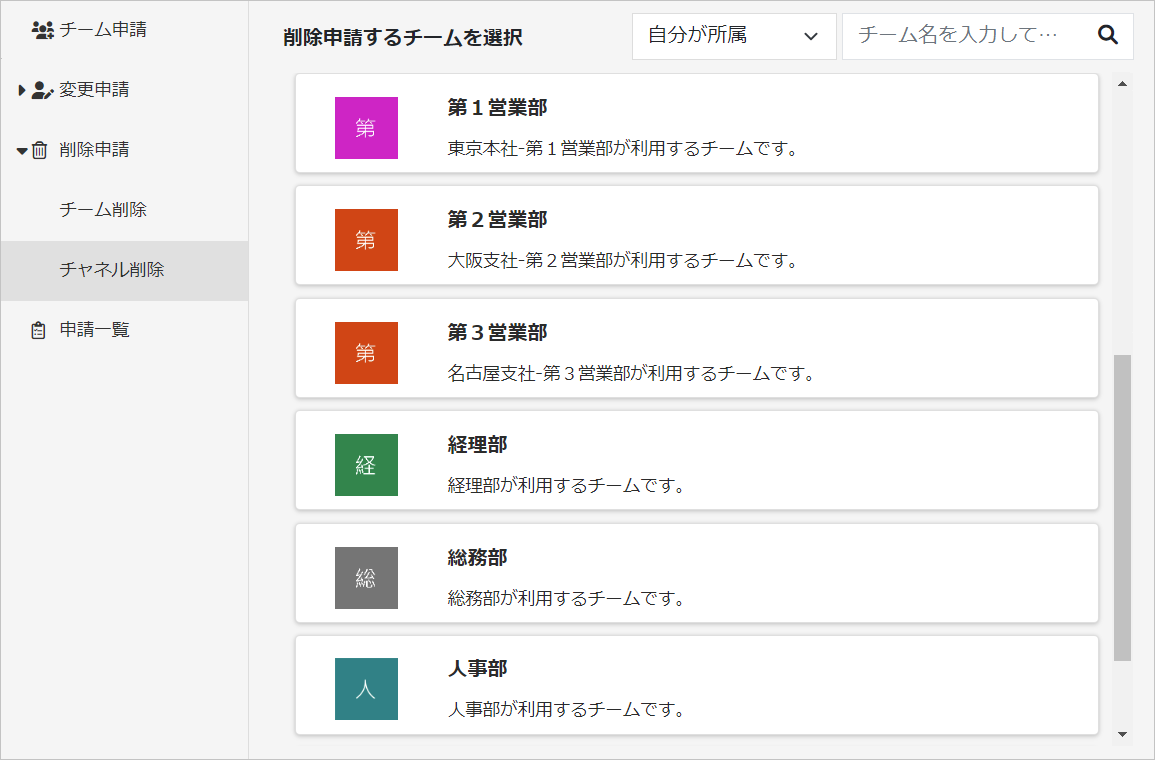Select the 人事部 team name
1155x760 pixels.
tap(477, 669)
